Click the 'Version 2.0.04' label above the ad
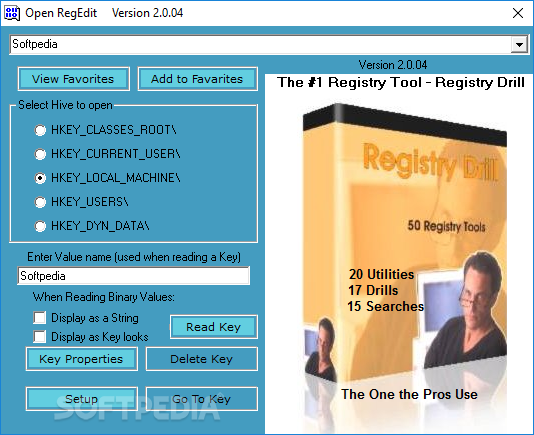534x435 pixels. (393, 65)
